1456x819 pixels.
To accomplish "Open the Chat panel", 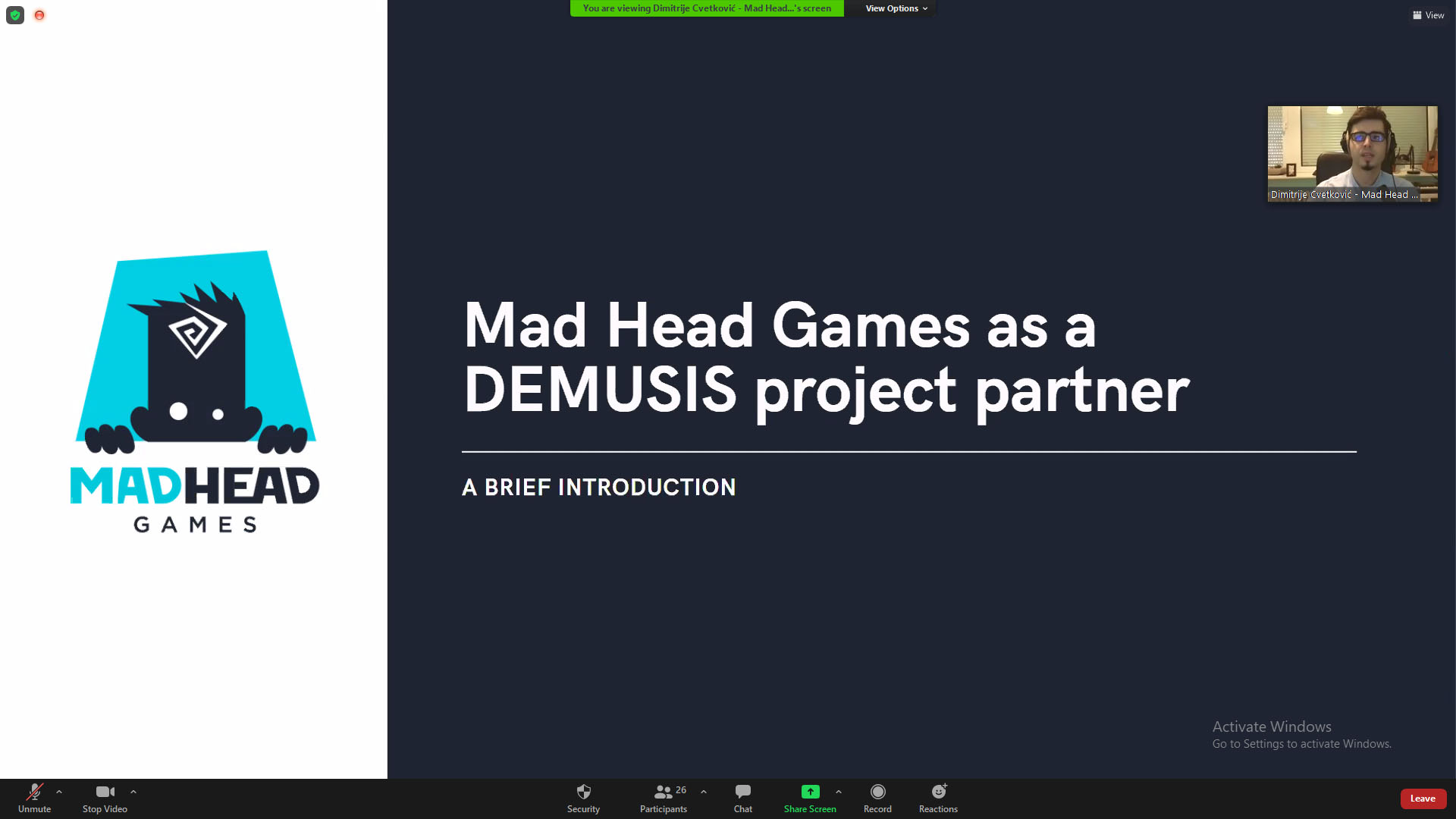I will pos(743,799).
